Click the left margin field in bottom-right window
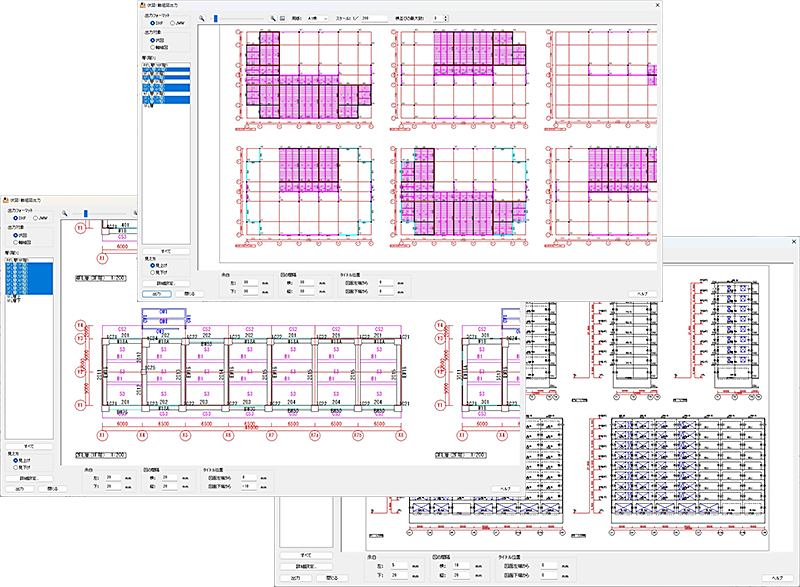This screenshot has height=587, width=800. (395, 565)
